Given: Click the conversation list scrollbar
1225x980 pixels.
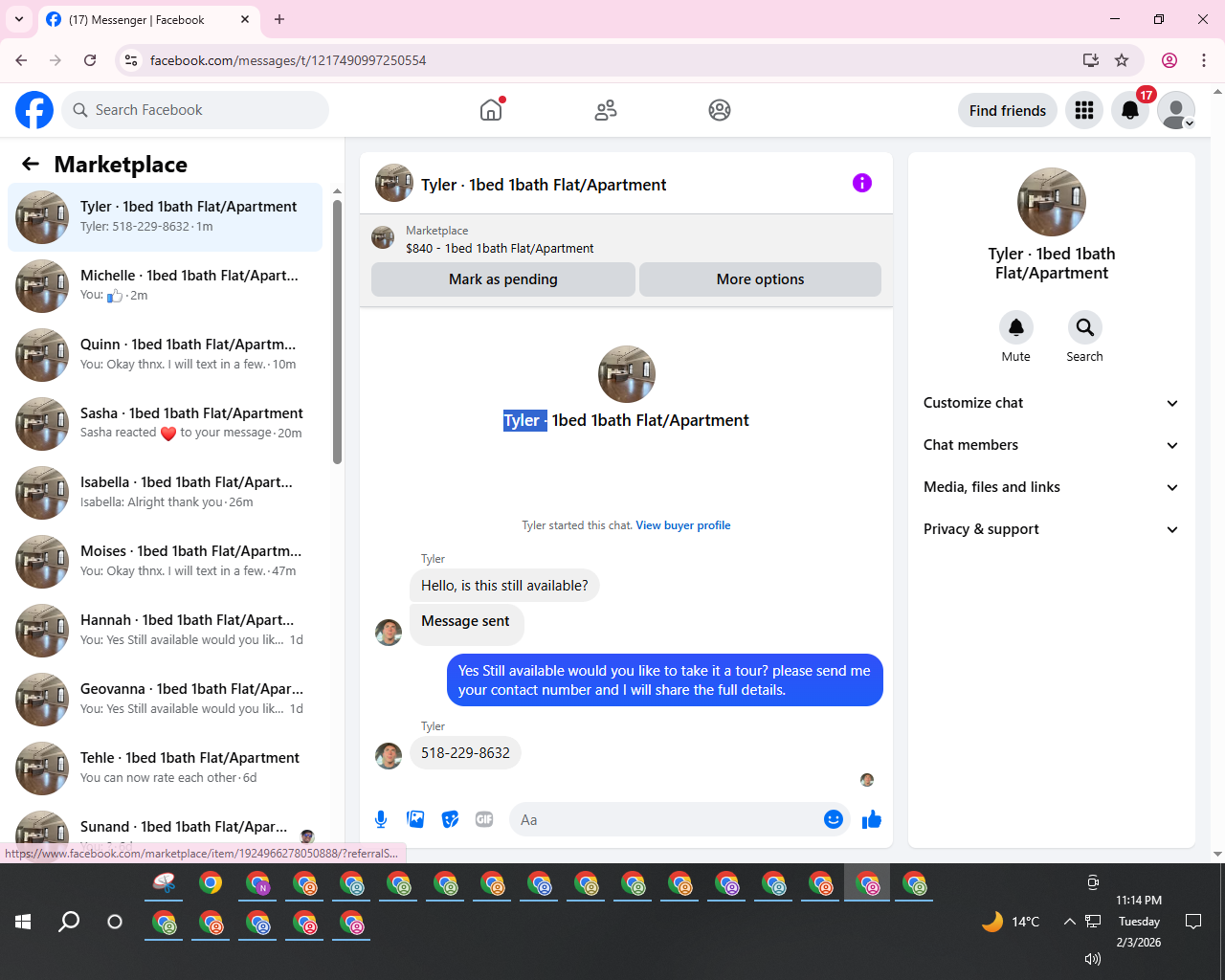Looking at the screenshot, I should 337,331.
